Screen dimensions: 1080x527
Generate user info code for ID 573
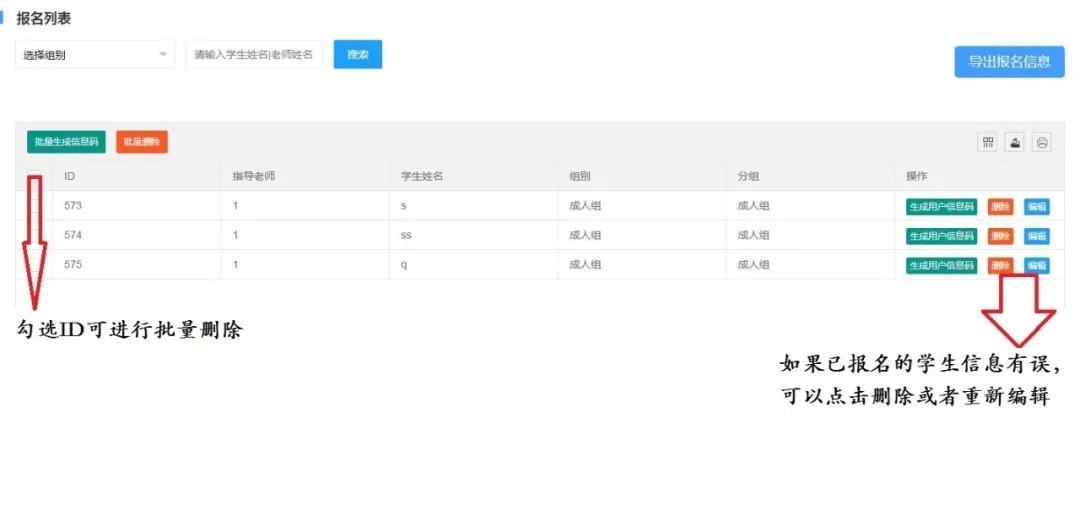tap(941, 207)
